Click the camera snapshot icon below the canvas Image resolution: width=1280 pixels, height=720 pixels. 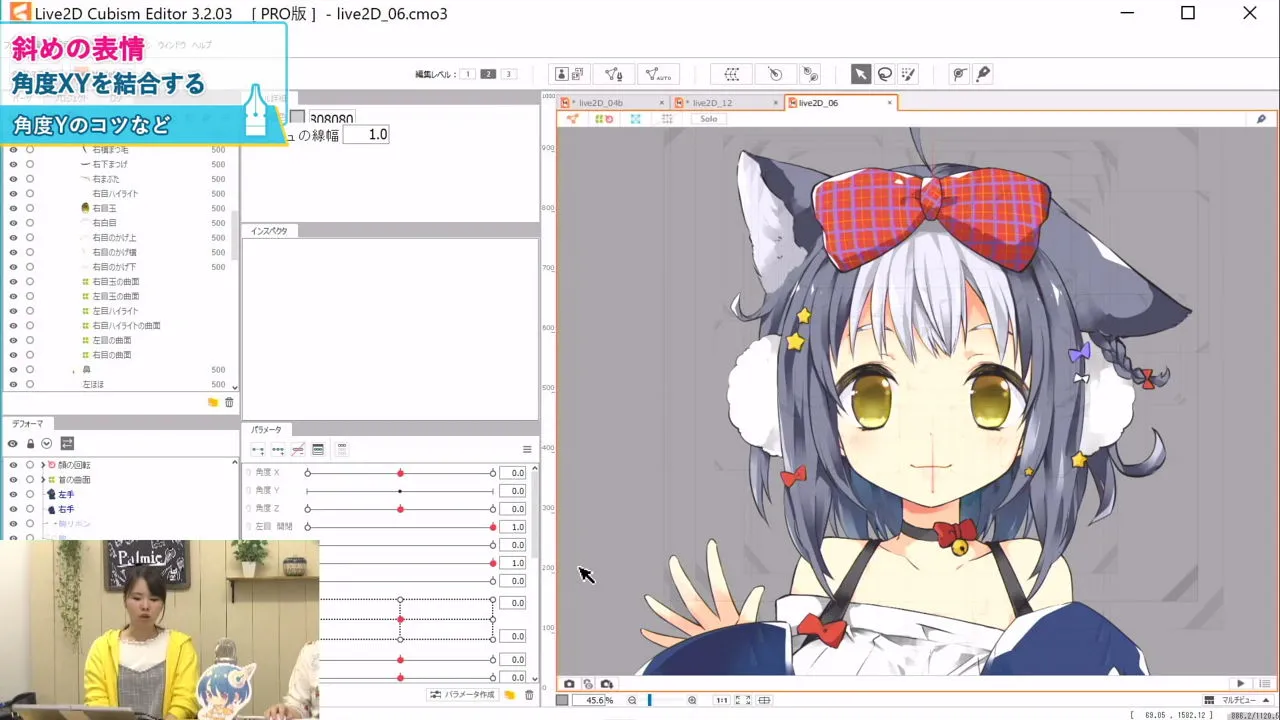tap(569, 684)
